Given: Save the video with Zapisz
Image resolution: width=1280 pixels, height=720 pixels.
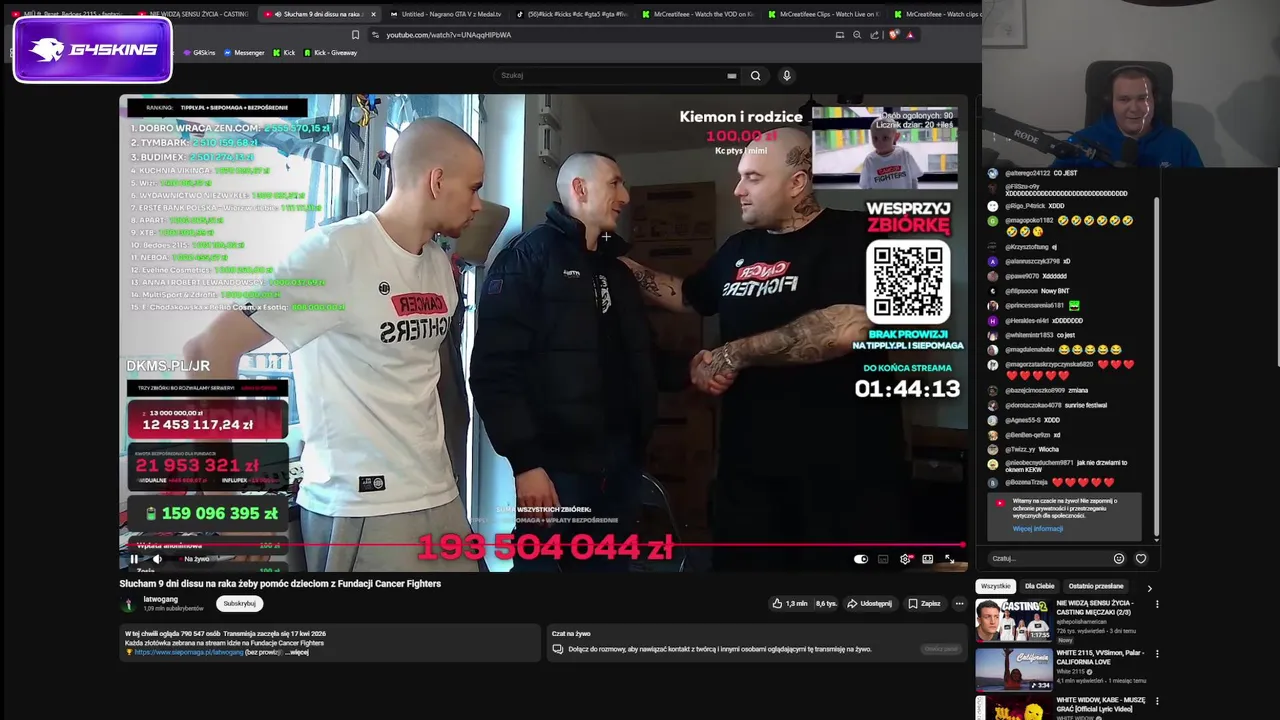Looking at the screenshot, I should pyautogui.click(x=924, y=603).
